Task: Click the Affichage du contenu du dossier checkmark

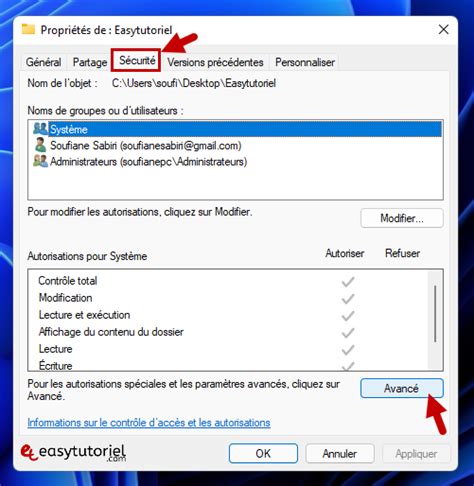Action: [348, 333]
